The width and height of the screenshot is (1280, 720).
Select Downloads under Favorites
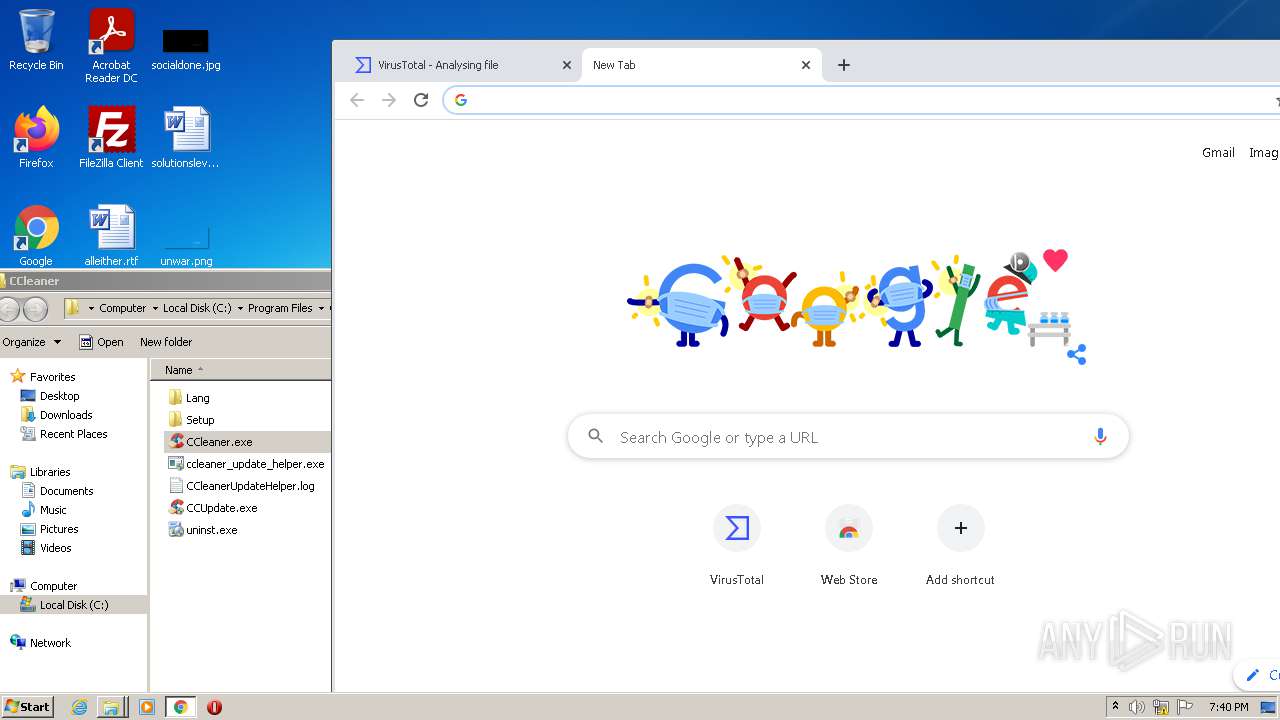coord(56,415)
